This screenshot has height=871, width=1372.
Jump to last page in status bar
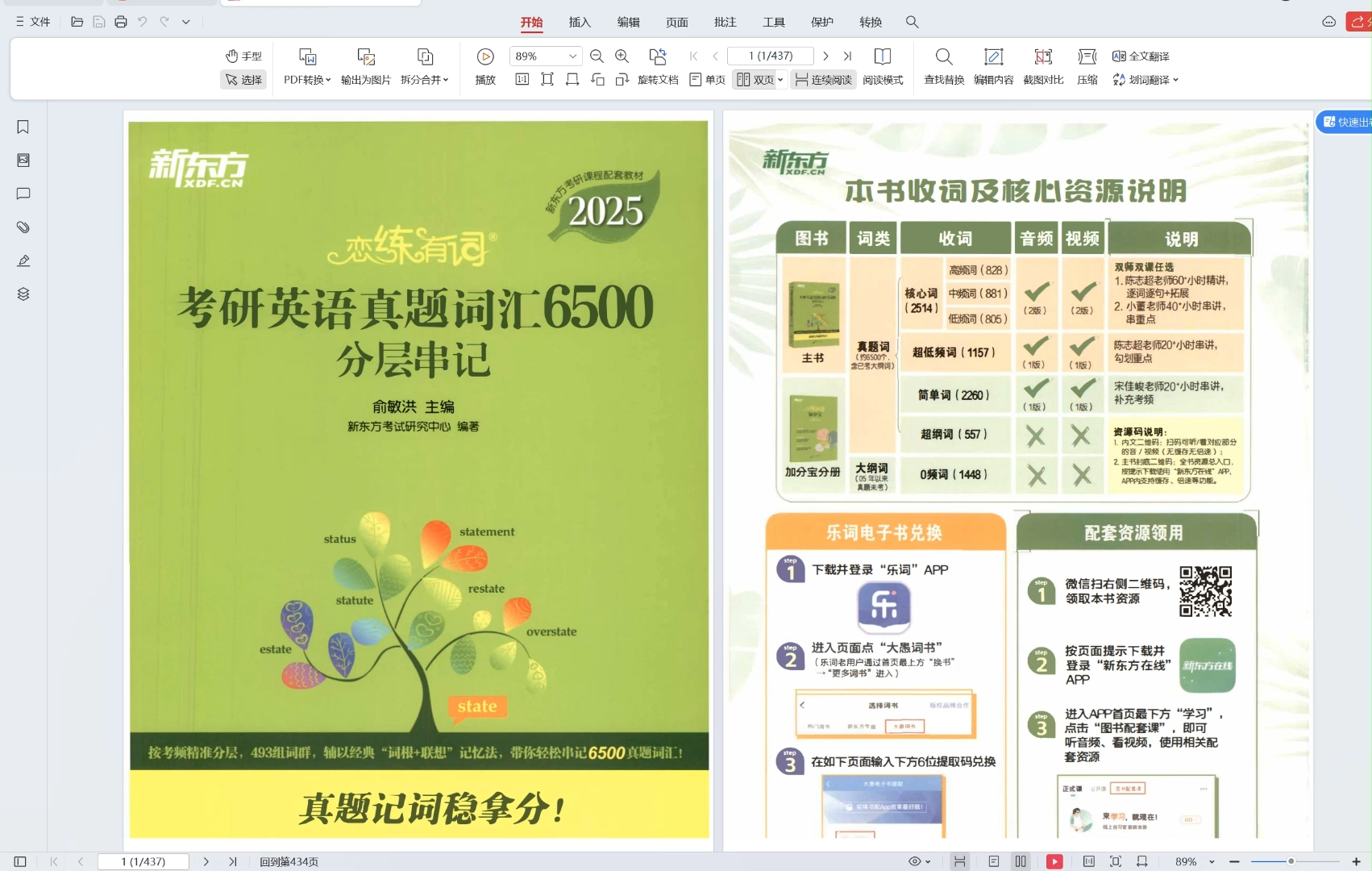point(232,861)
